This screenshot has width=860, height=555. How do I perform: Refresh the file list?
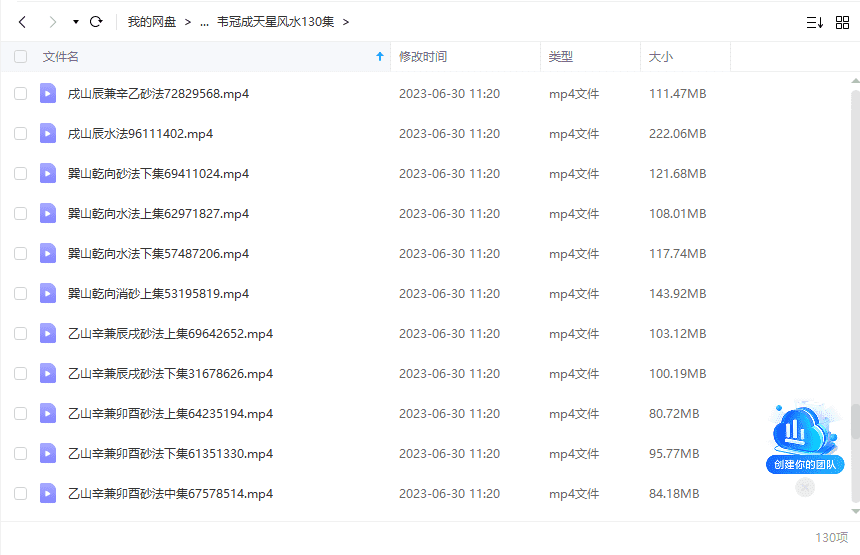coord(96,21)
